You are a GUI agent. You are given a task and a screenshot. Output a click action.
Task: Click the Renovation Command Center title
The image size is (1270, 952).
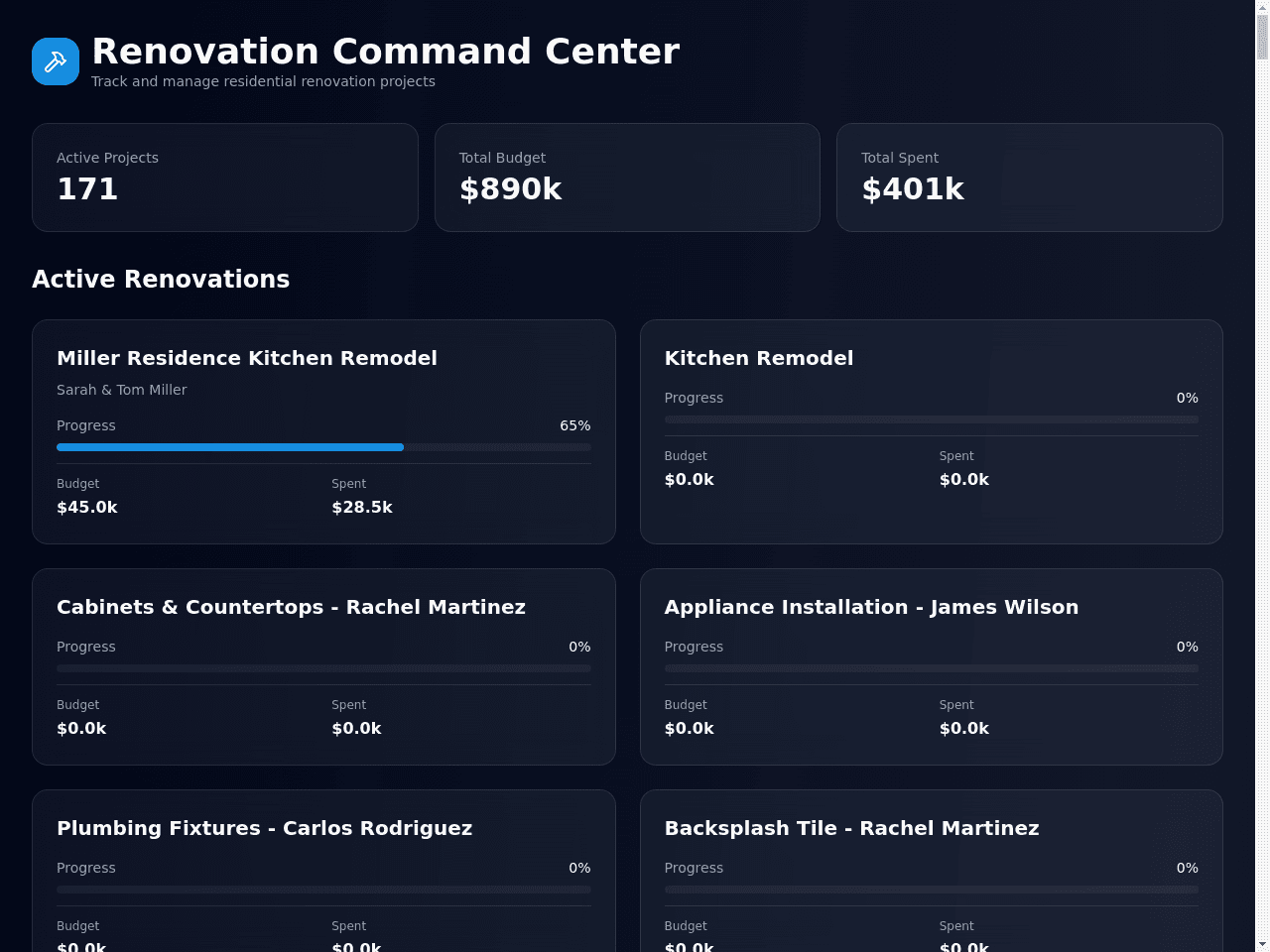coord(386,51)
